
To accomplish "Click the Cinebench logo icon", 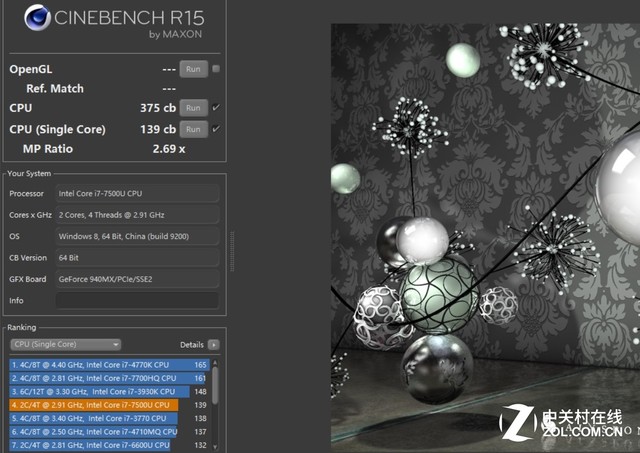I will pos(37,18).
